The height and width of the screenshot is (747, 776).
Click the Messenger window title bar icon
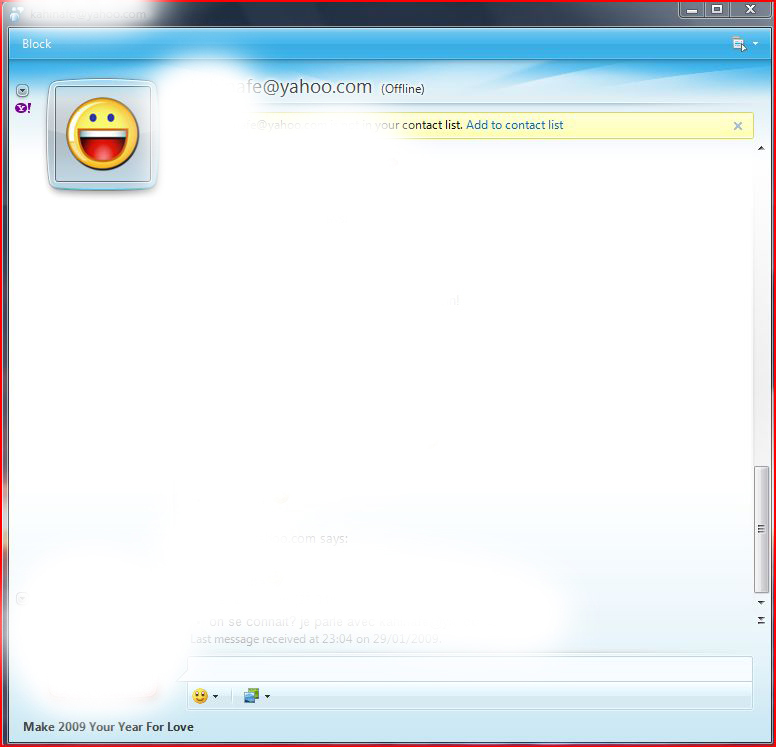tap(16, 13)
